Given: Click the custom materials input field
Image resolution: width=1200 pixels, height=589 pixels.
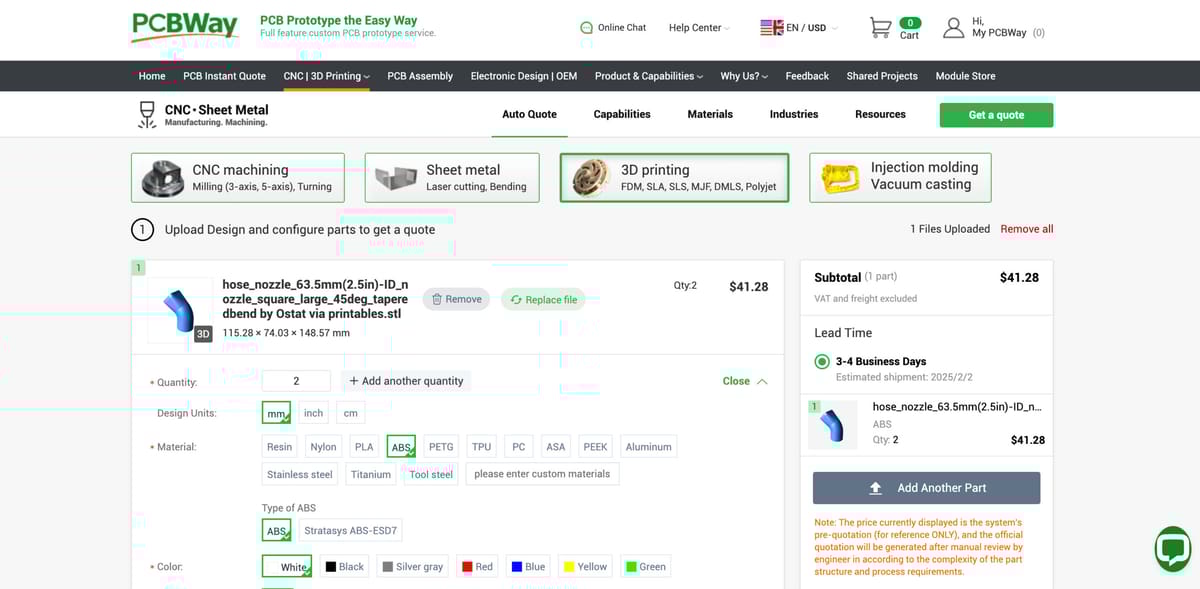Looking at the screenshot, I should pos(542,474).
